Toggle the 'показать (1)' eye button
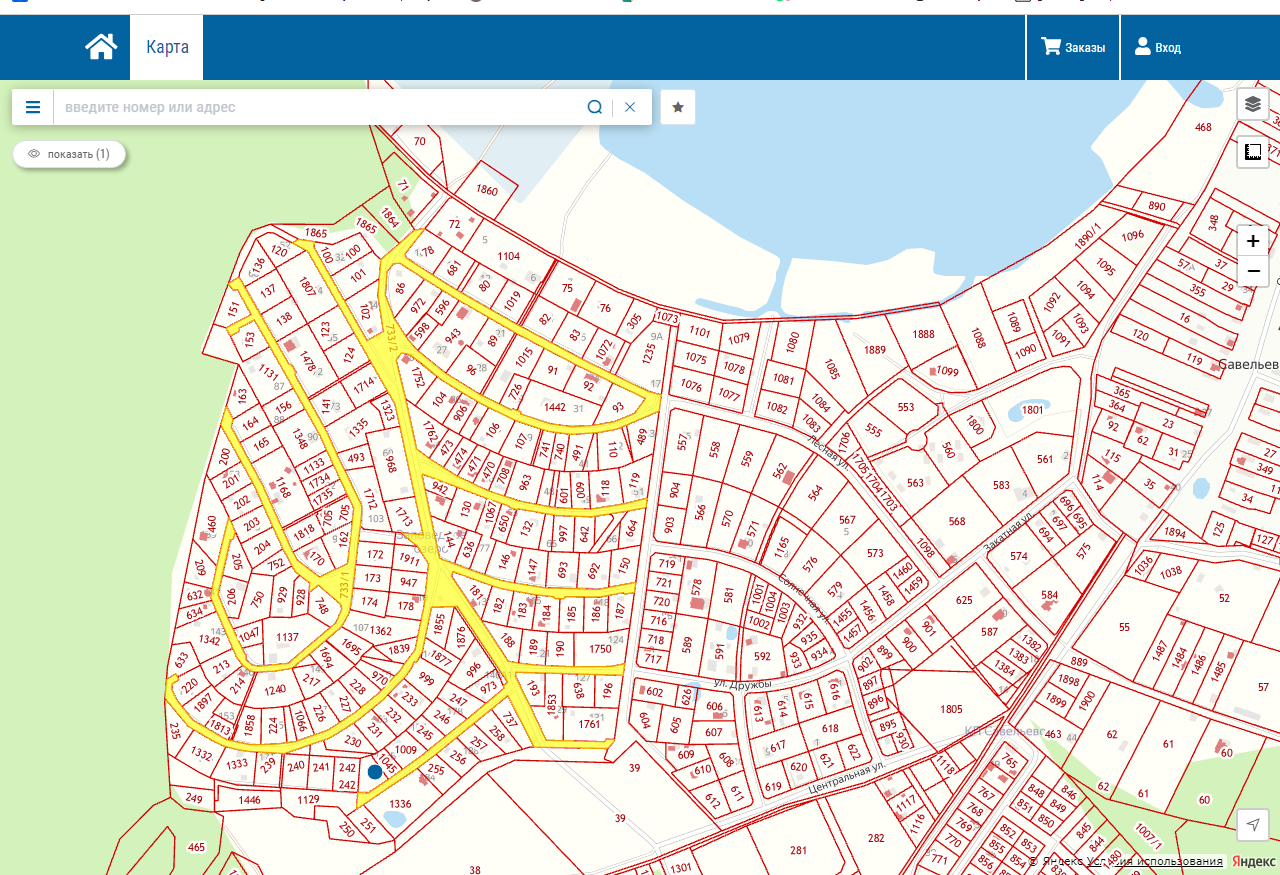Screen dimensions: 1280x875 point(69,154)
